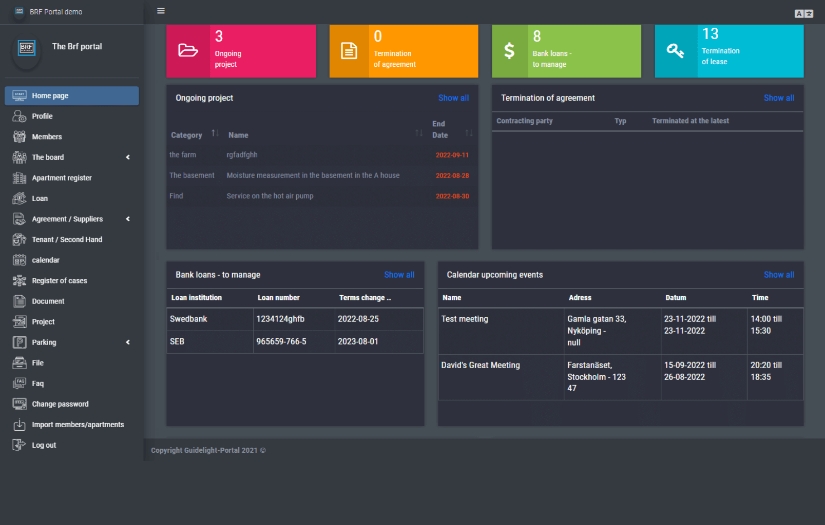The height and width of the screenshot is (525, 825).
Task: Click the 'Test meeting' event name
Action: point(465,319)
